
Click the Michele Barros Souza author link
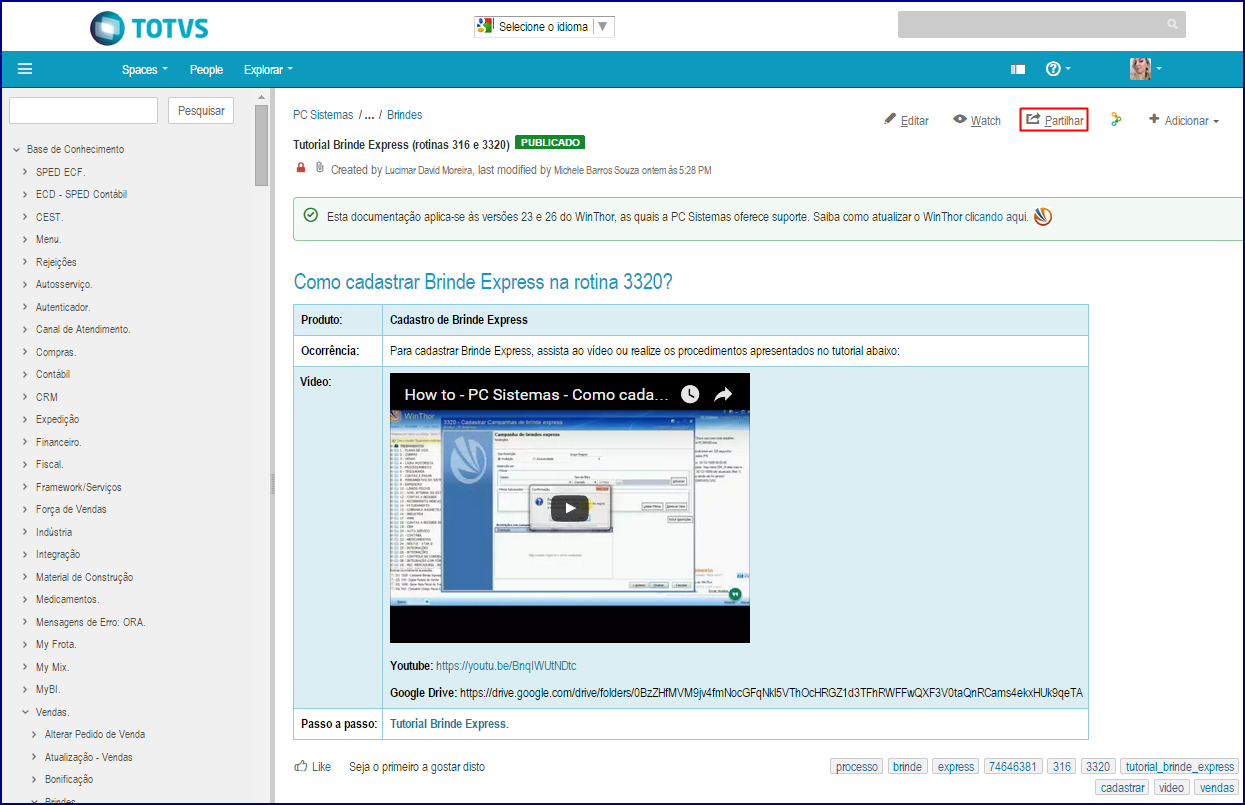click(x=596, y=170)
